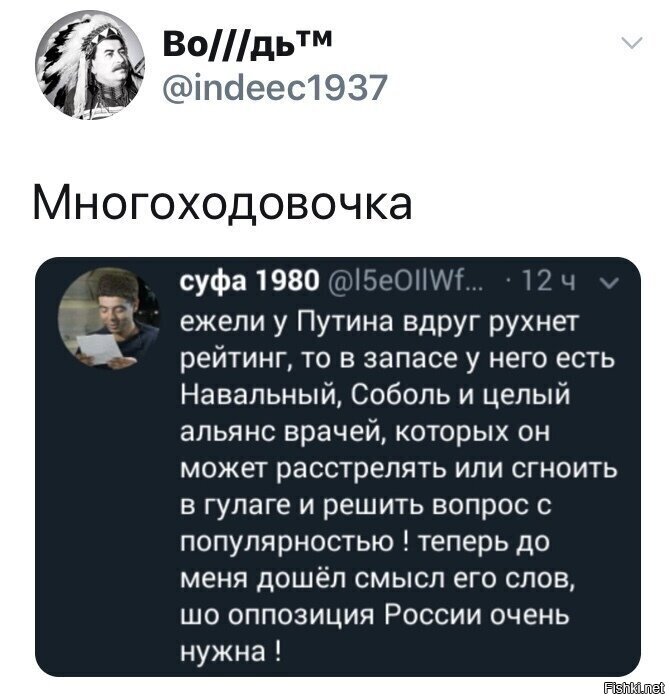
Task: Open the truncated @l5eOllWf... handle
Action: click(406, 282)
